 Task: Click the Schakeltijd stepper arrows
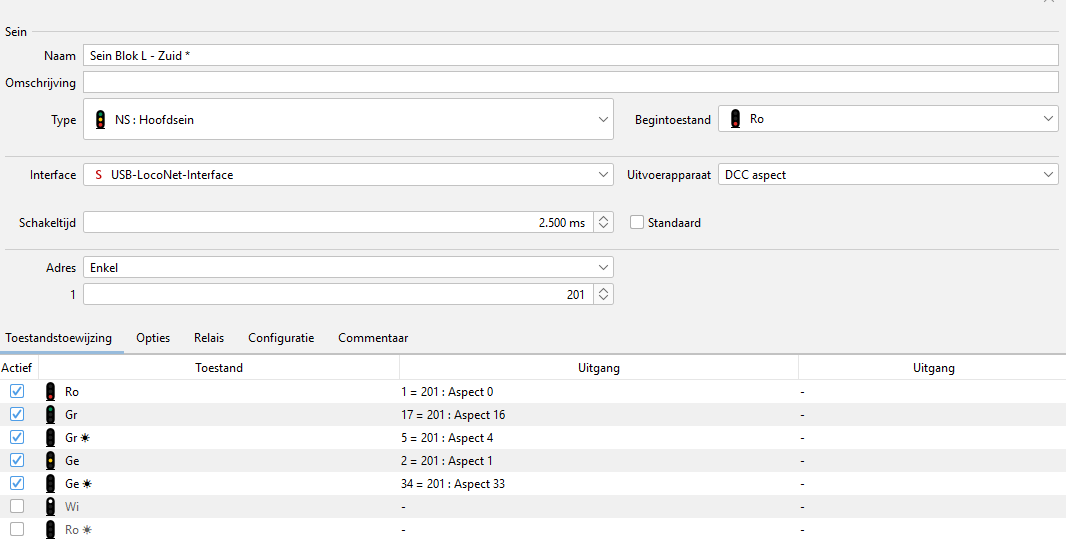pos(603,223)
